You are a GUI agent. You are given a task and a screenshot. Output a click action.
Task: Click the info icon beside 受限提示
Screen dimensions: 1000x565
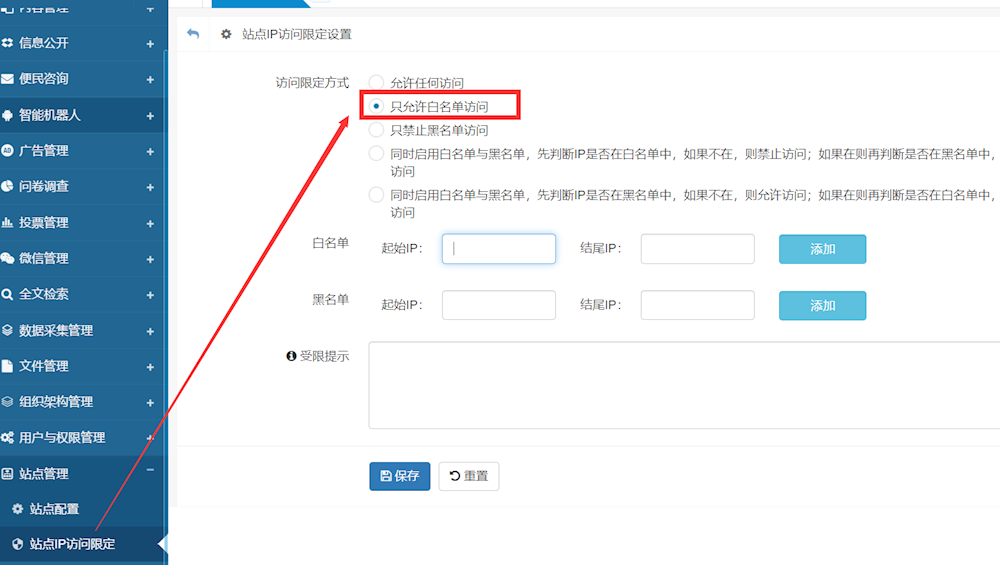tap(291, 356)
